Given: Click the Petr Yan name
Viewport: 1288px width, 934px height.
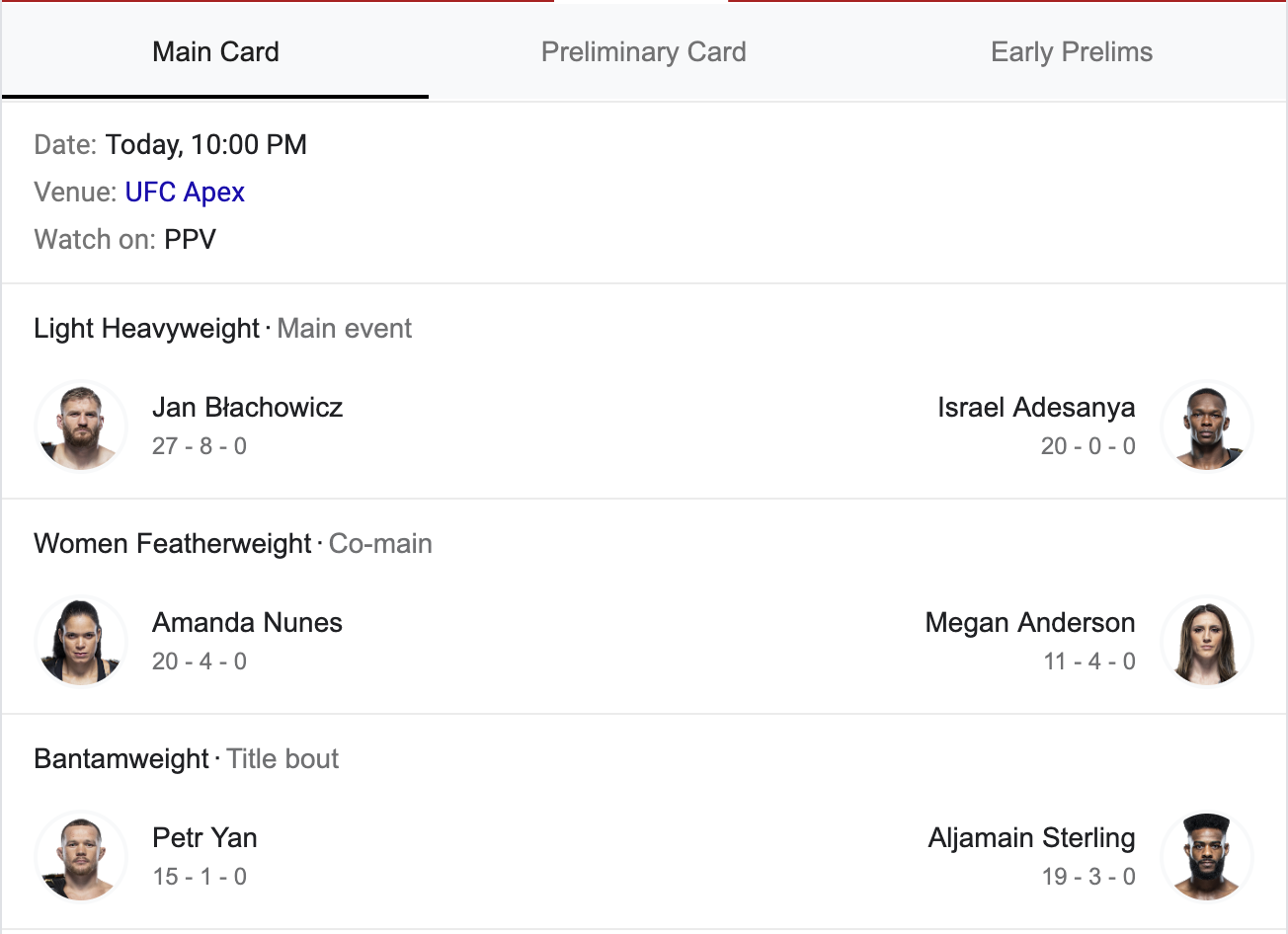Looking at the screenshot, I should 204,838.
